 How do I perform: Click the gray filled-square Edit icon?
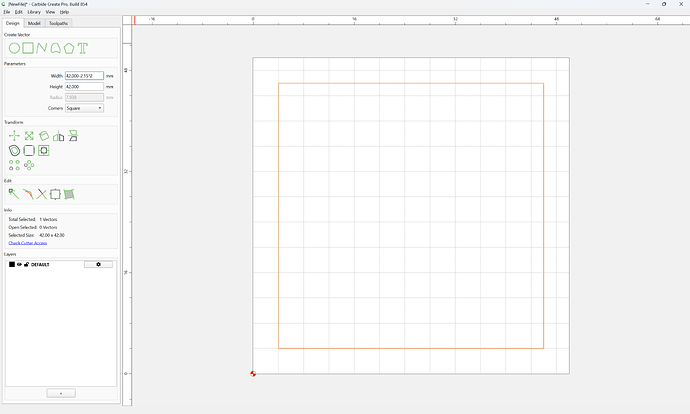[x=69, y=194]
